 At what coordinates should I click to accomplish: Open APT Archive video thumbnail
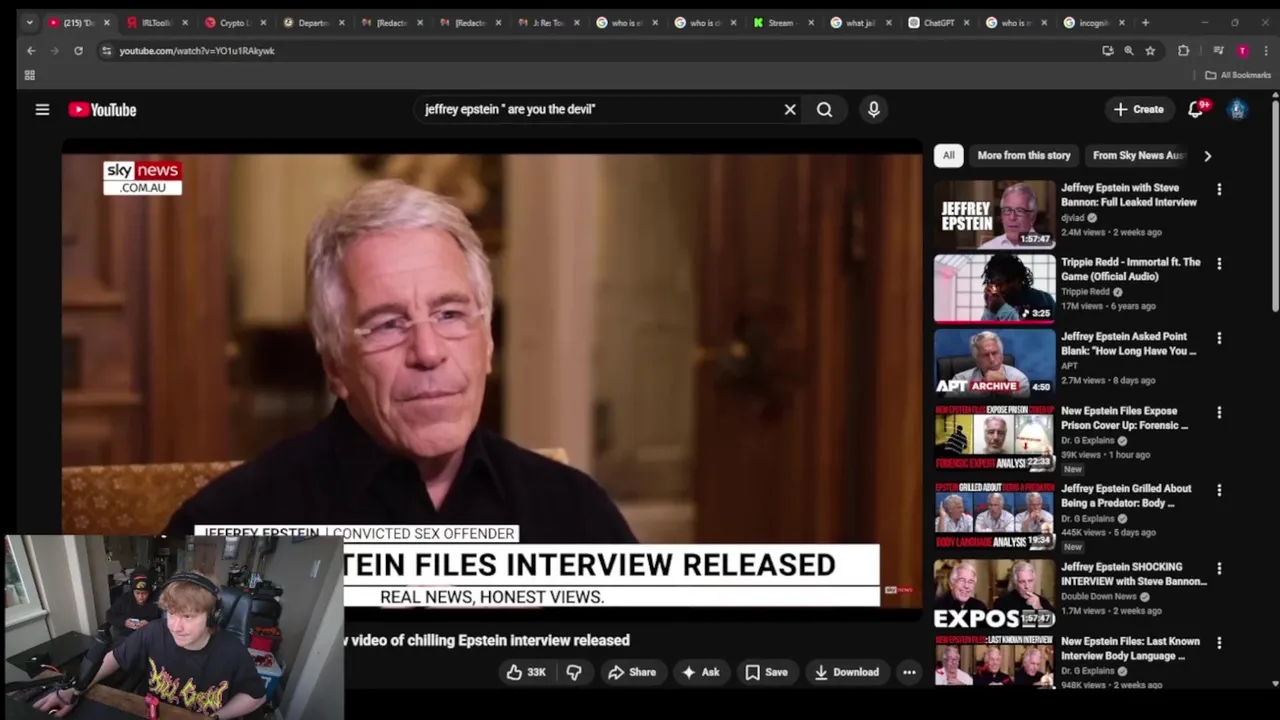click(994, 362)
